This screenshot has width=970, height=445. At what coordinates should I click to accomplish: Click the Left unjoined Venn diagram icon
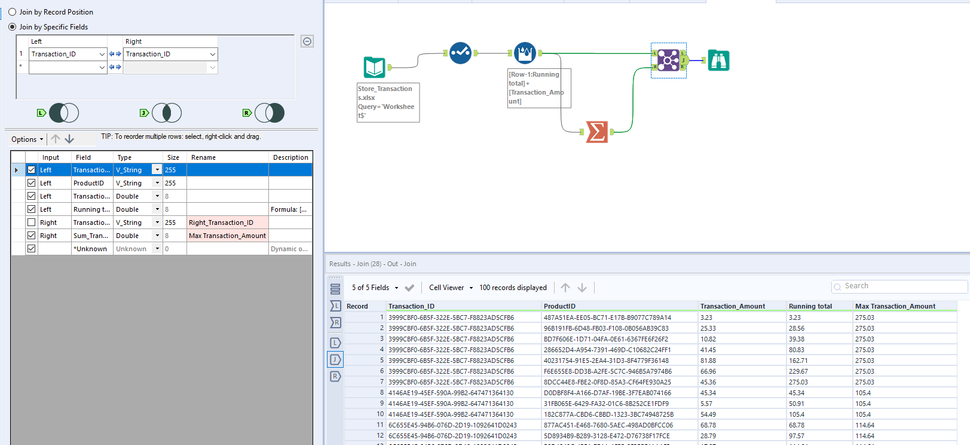coord(64,113)
